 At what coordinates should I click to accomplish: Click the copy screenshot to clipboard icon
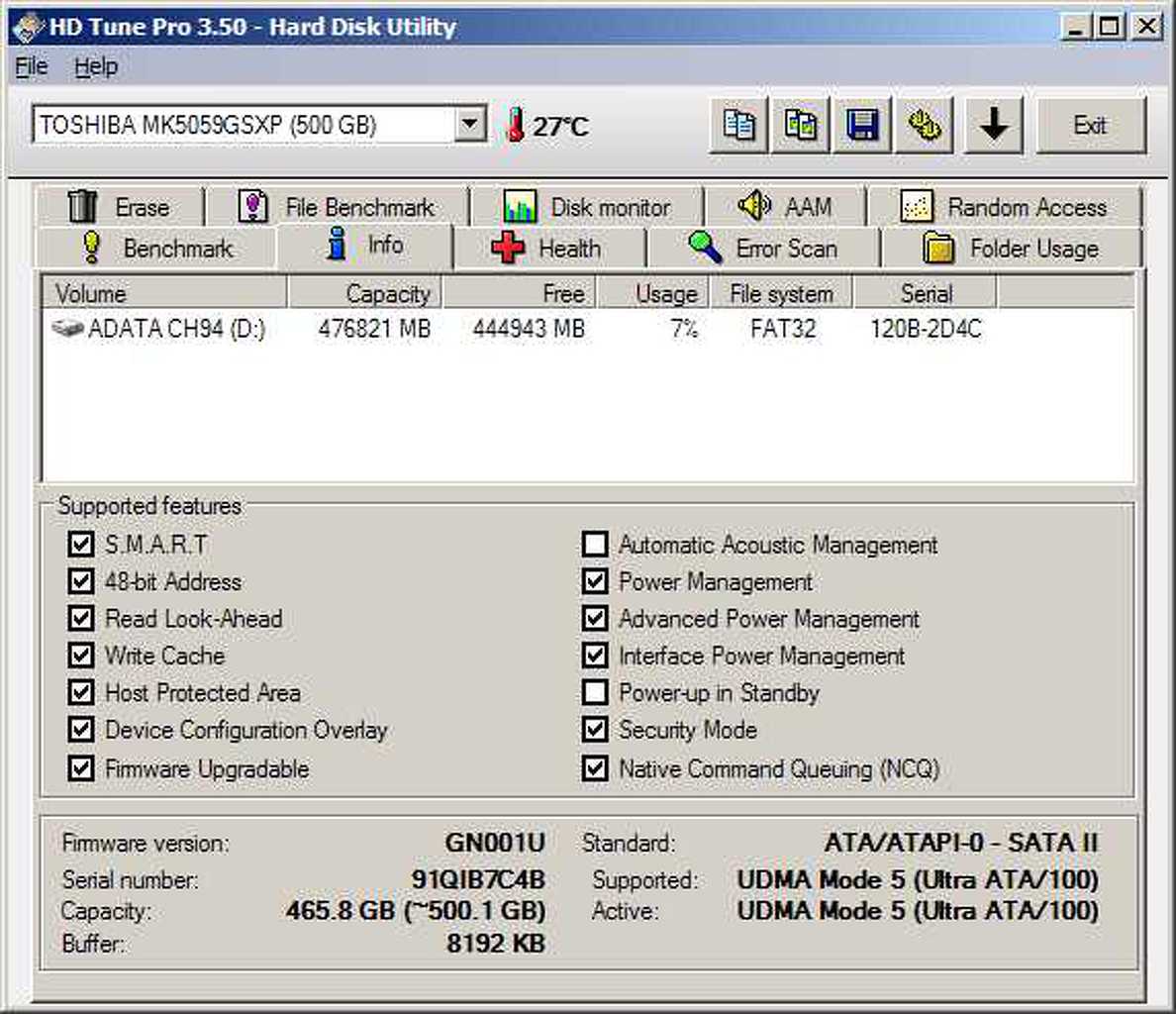(800, 125)
